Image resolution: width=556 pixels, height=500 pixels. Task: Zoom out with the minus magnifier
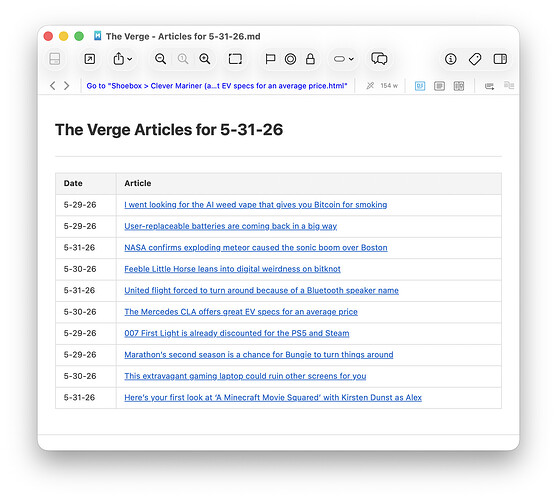(x=160, y=59)
